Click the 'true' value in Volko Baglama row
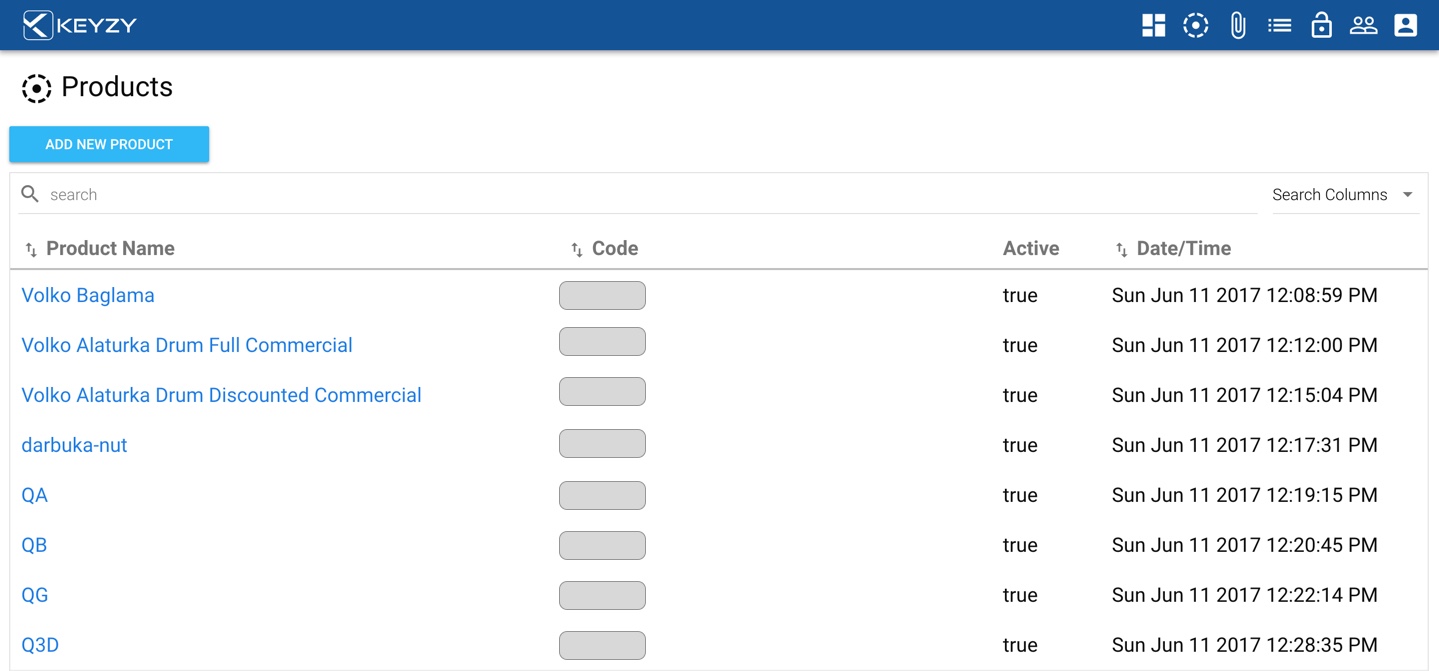 [x=1020, y=295]
